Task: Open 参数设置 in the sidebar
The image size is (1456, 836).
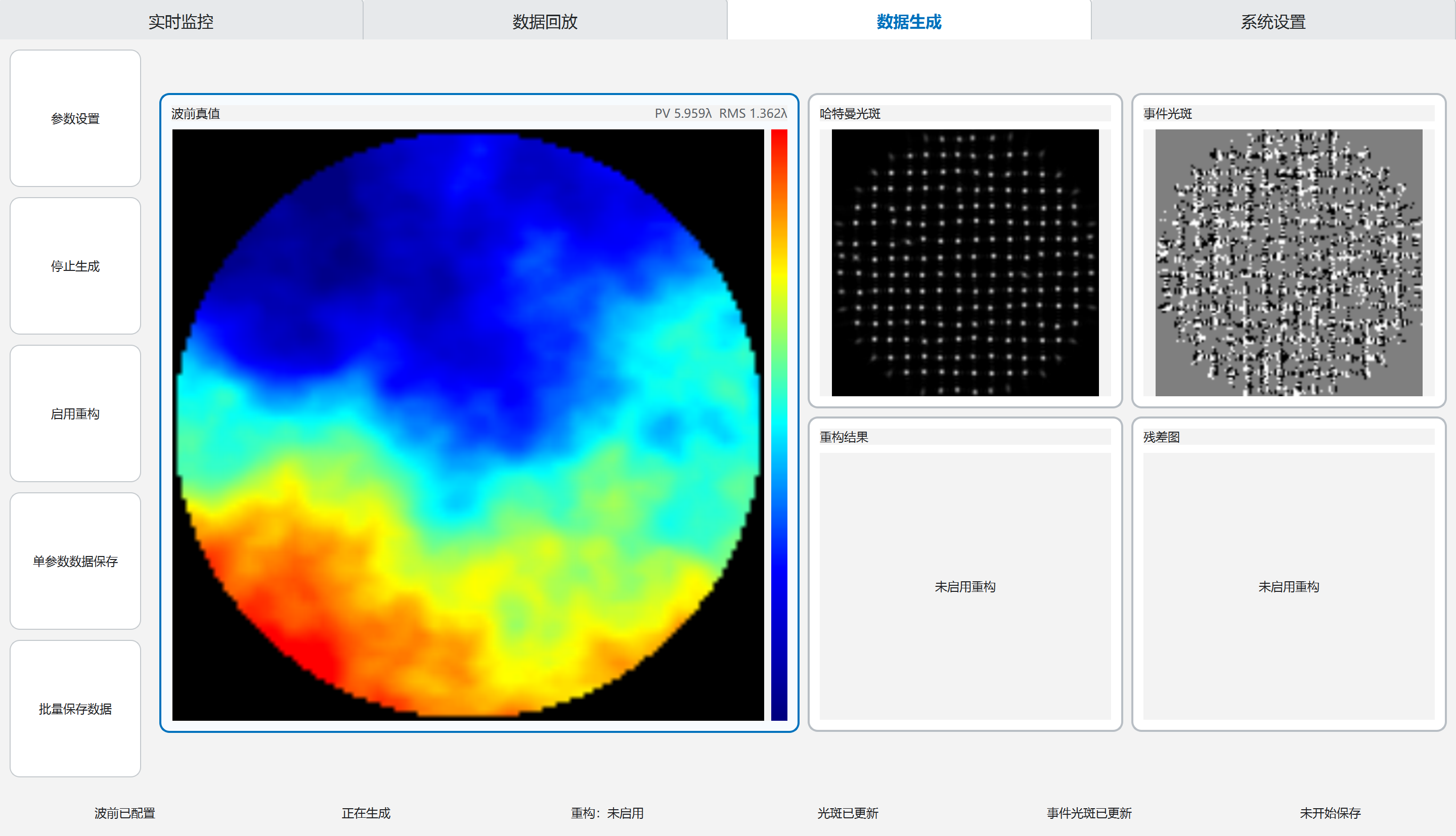Action: tap(75, 118)
